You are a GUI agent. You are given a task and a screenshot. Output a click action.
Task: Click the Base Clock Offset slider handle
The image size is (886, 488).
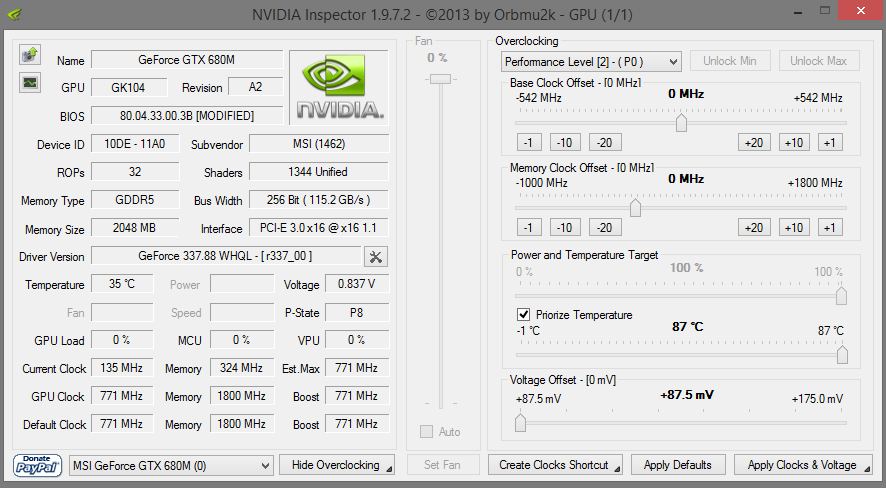coord(681,123)
